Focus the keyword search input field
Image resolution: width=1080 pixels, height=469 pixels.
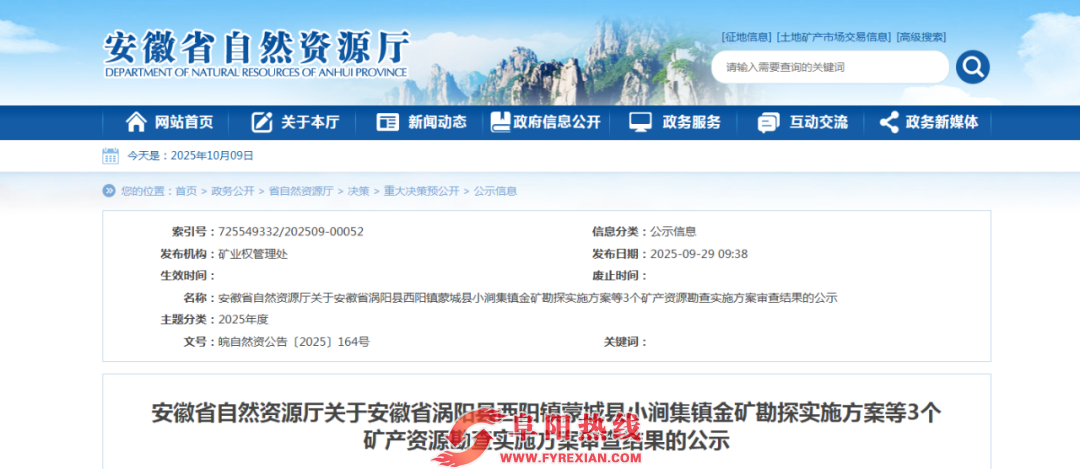(x=830, y=67)
